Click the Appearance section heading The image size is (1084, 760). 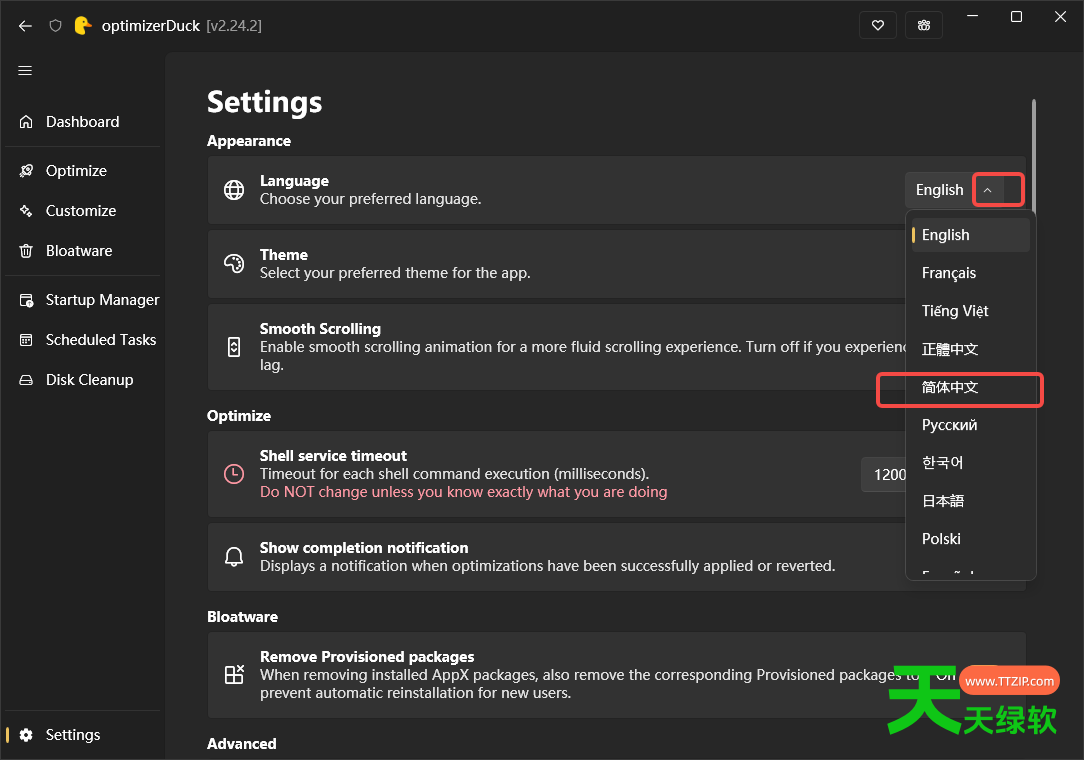click(249, 141)
